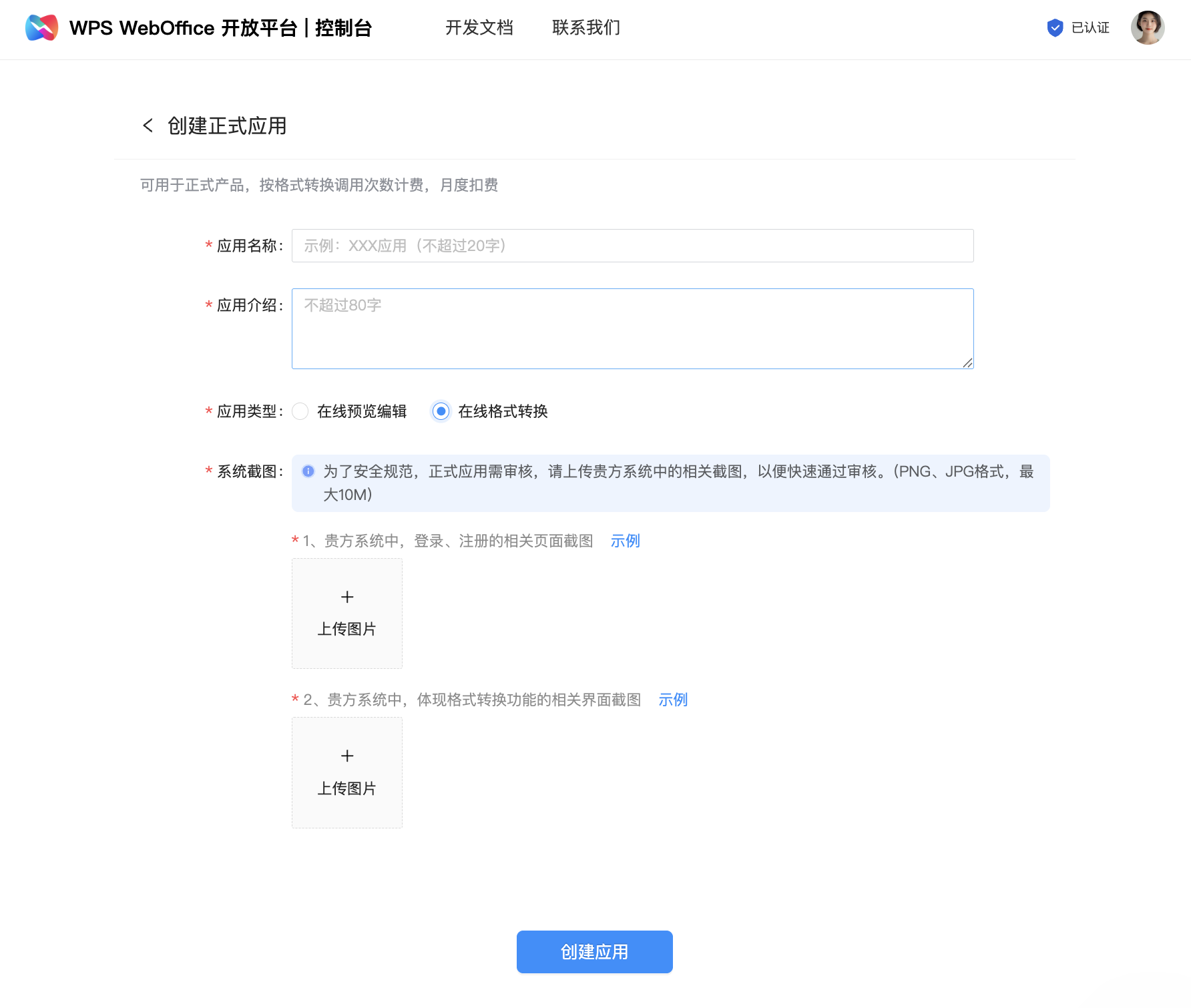Screen dimensions: 1191x1008
Task: Click the 已认证 status label
Action: (x=1090, y=28)
